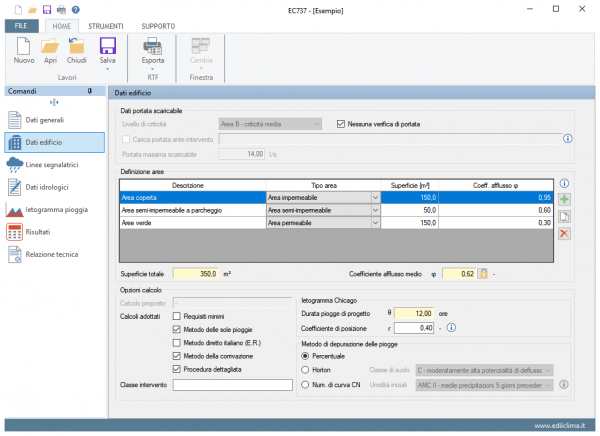Duplicate area row using copy icon
This screenshot has width=600, height=436.
coord(565,217)
